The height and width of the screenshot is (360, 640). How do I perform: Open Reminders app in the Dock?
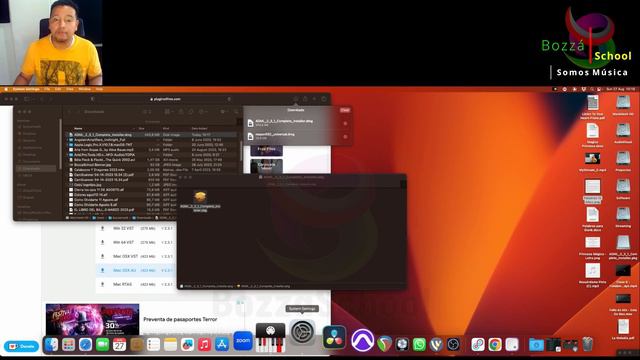click(153, 345)
